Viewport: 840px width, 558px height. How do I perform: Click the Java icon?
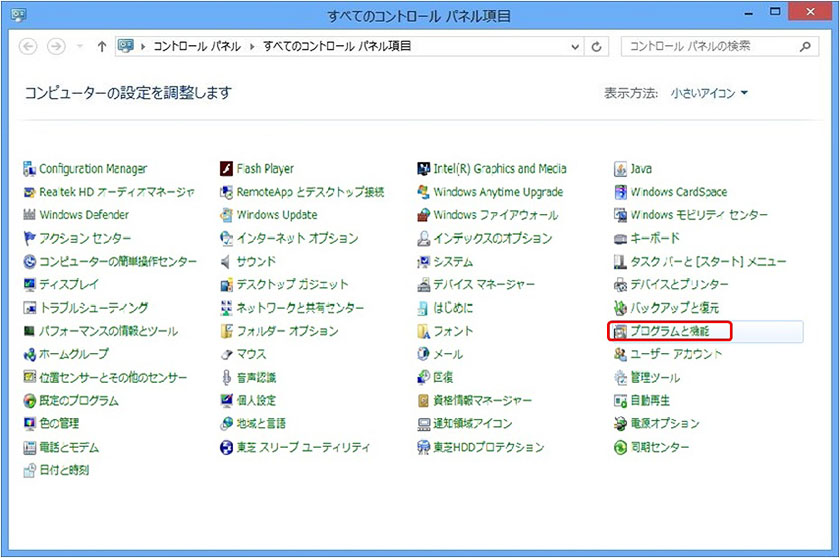coord(621,169)
